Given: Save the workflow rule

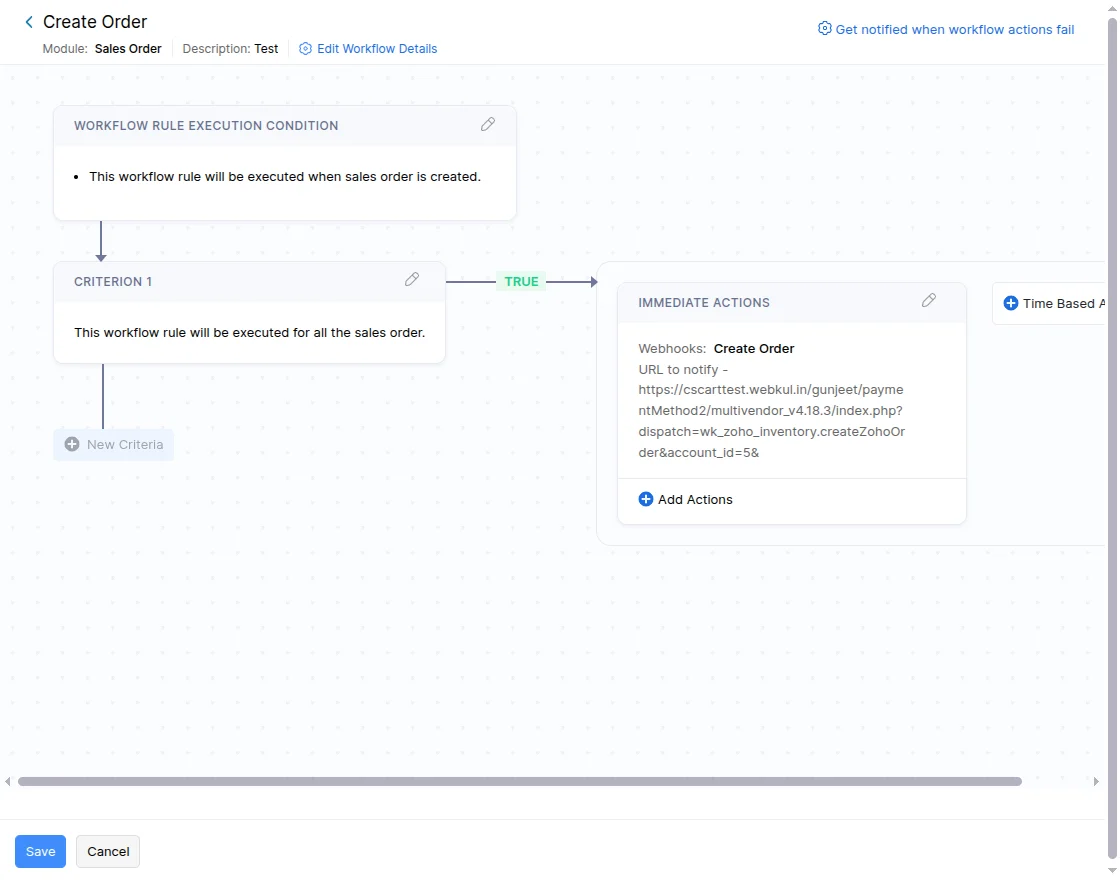Looking at the screenshot, I should pos(41,851).
